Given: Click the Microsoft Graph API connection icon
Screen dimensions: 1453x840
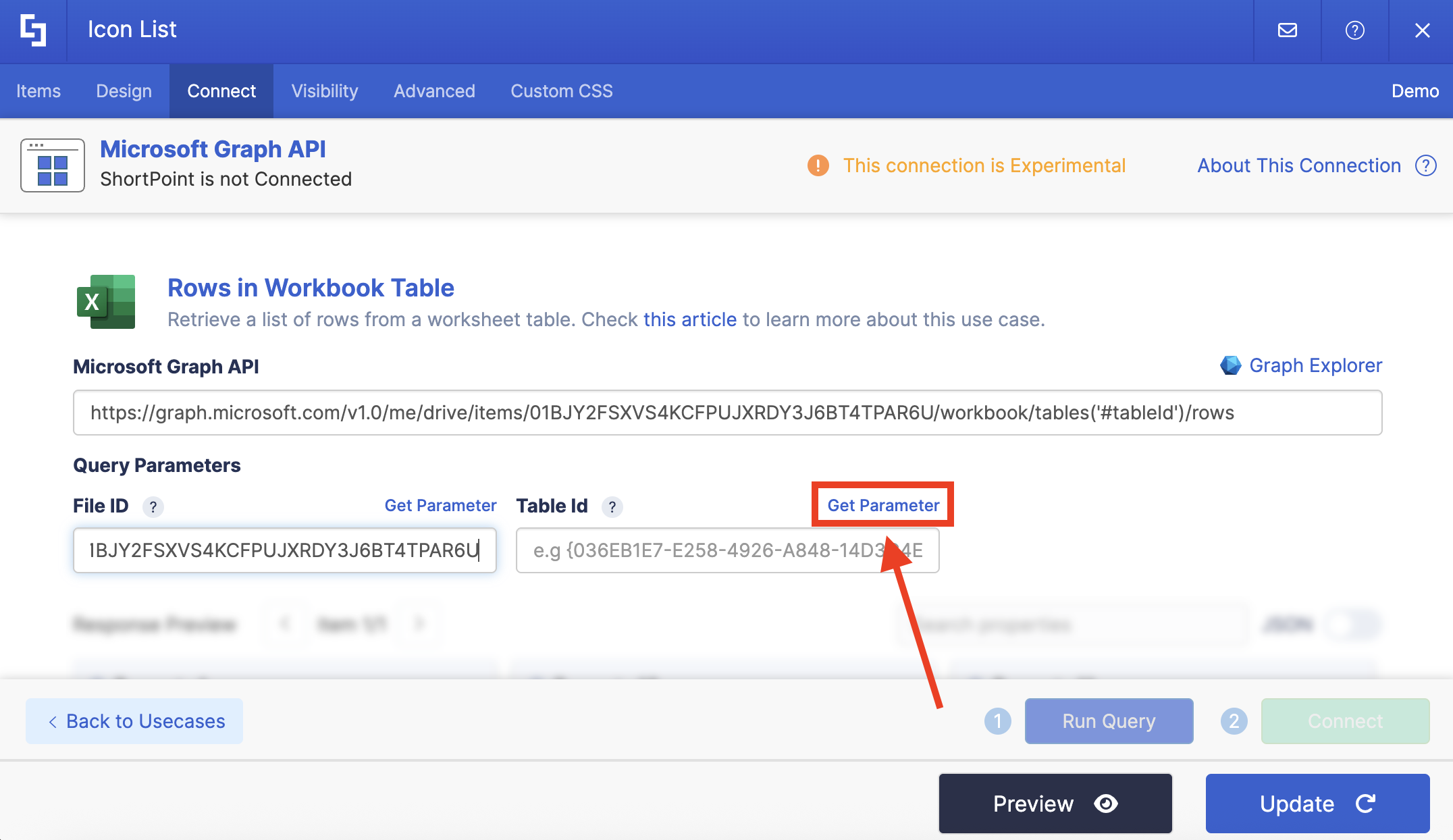Looking at the screenshot, I should (53, 165).
